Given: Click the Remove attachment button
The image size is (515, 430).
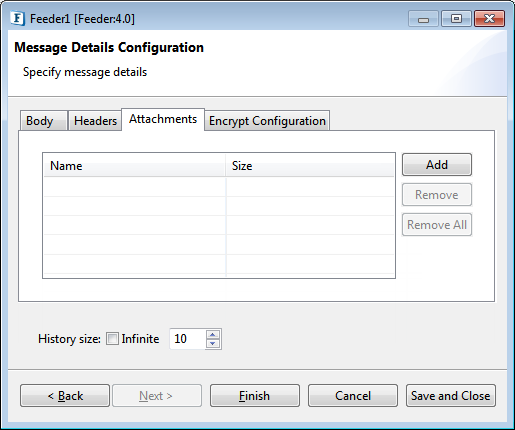Looking at the screenshot, I should click(x=437, y=194).
